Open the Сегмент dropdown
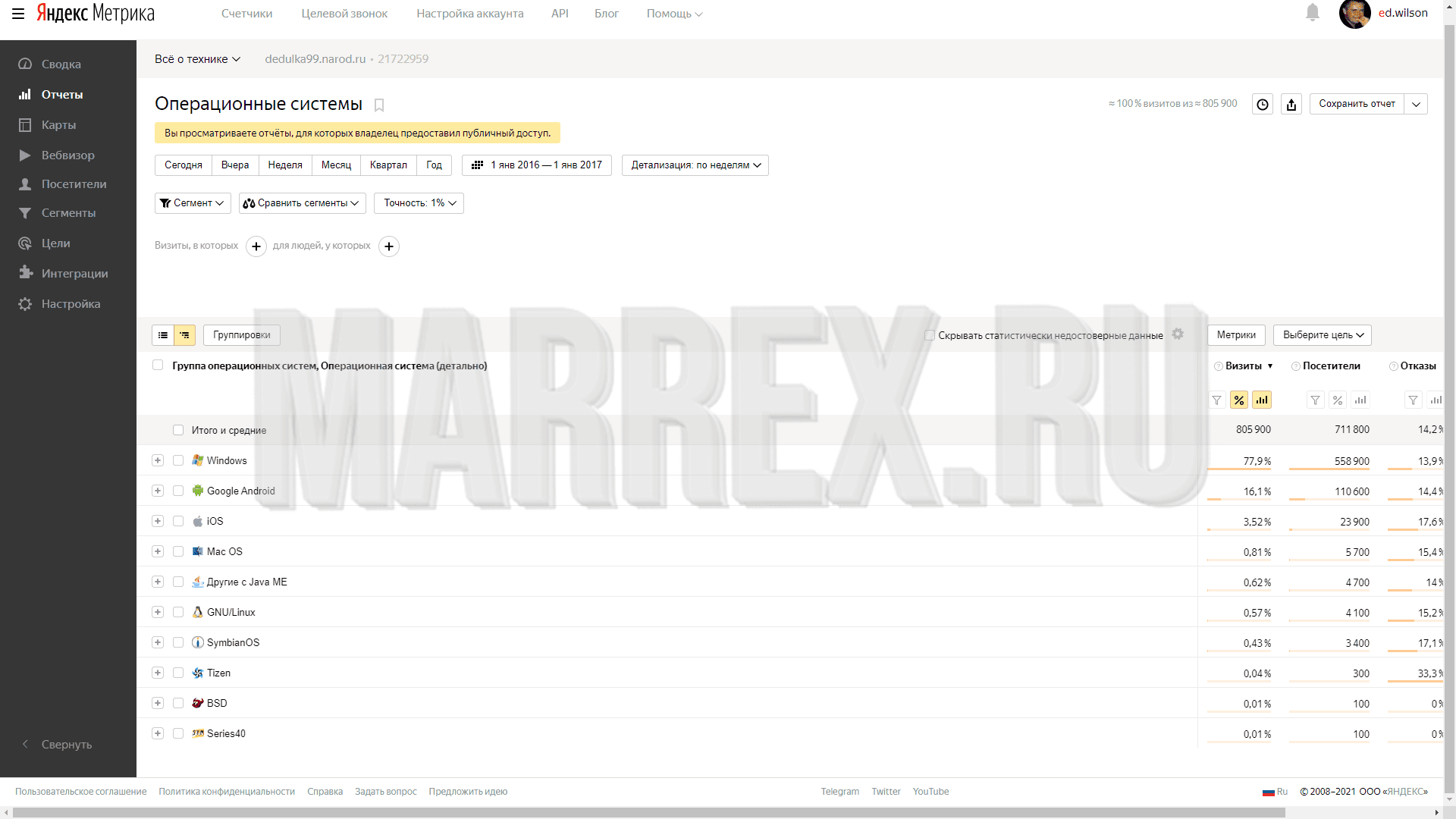The width and height of the screenshot is (1456, 819). 193,203
